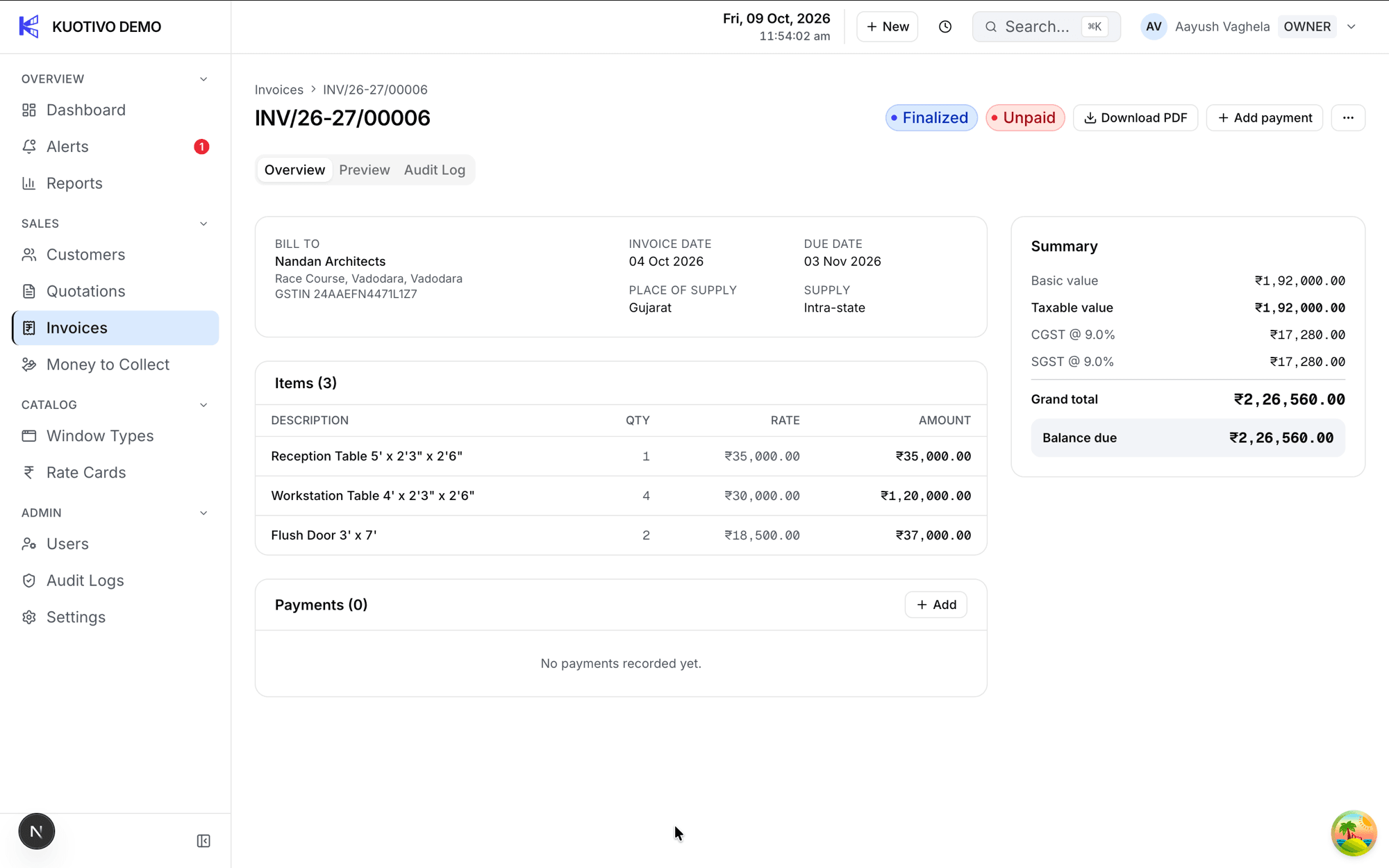
Task: Click the round N badge icon
Action: 36,831
